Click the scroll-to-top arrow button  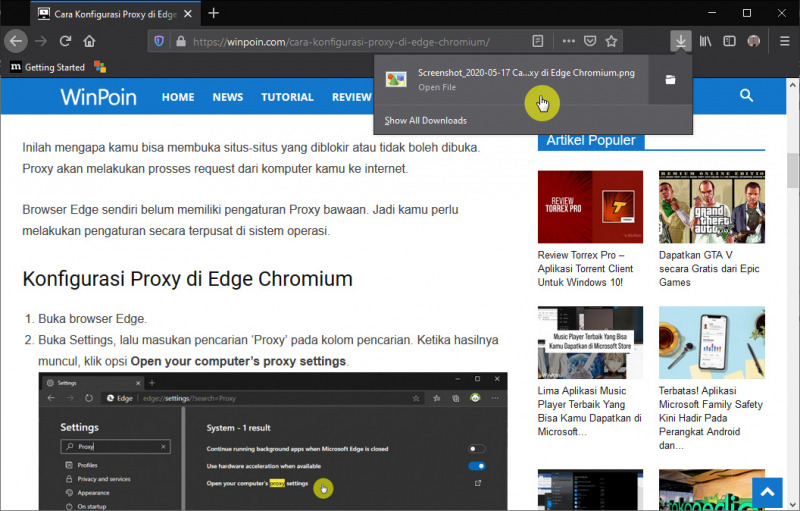[x=767, y=493]
